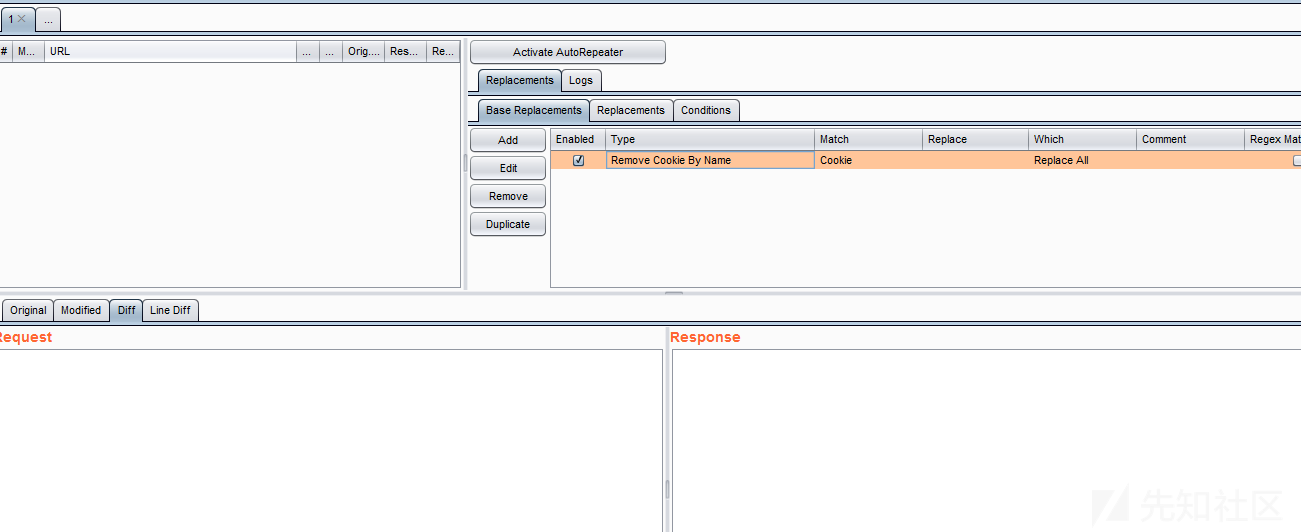This screenshot has height=532, width=1301.
Task: Click the 'M...' method column header
Action: [28, 51]
